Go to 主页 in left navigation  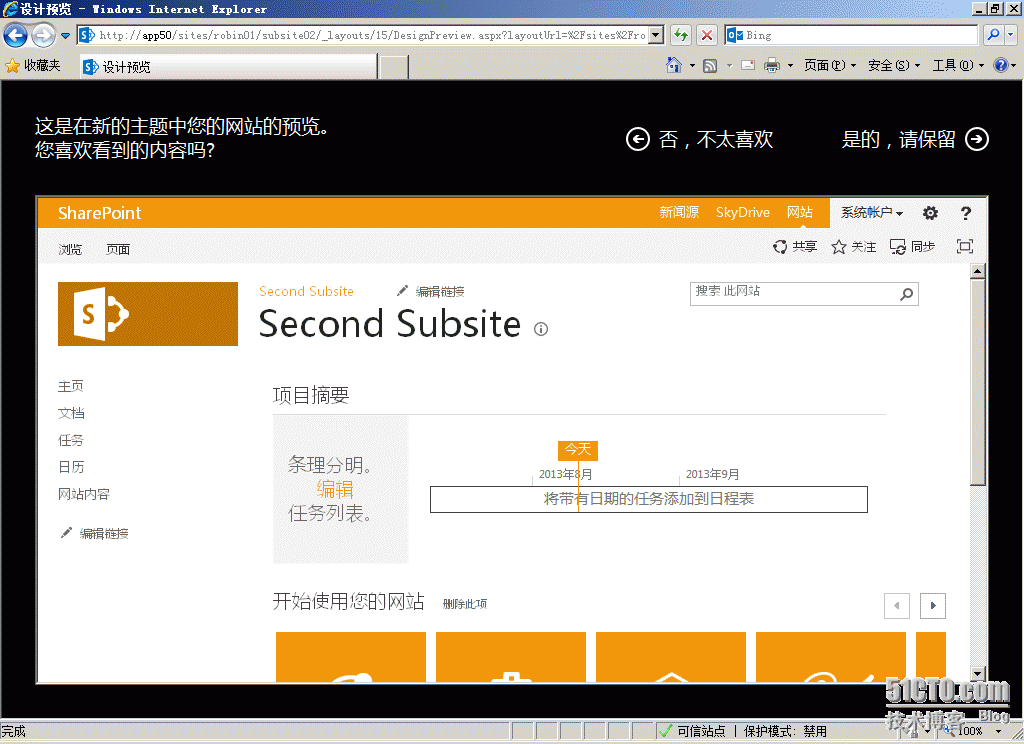pos(71,386)
